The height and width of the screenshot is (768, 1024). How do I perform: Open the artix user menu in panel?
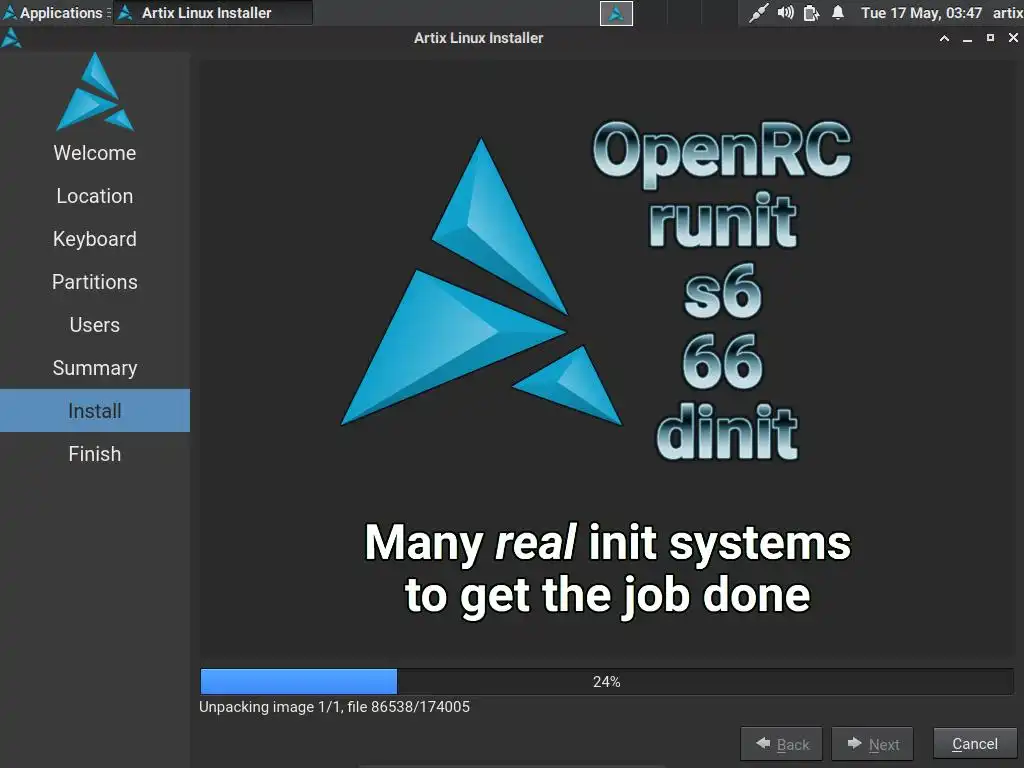[x=1008, y=13]
